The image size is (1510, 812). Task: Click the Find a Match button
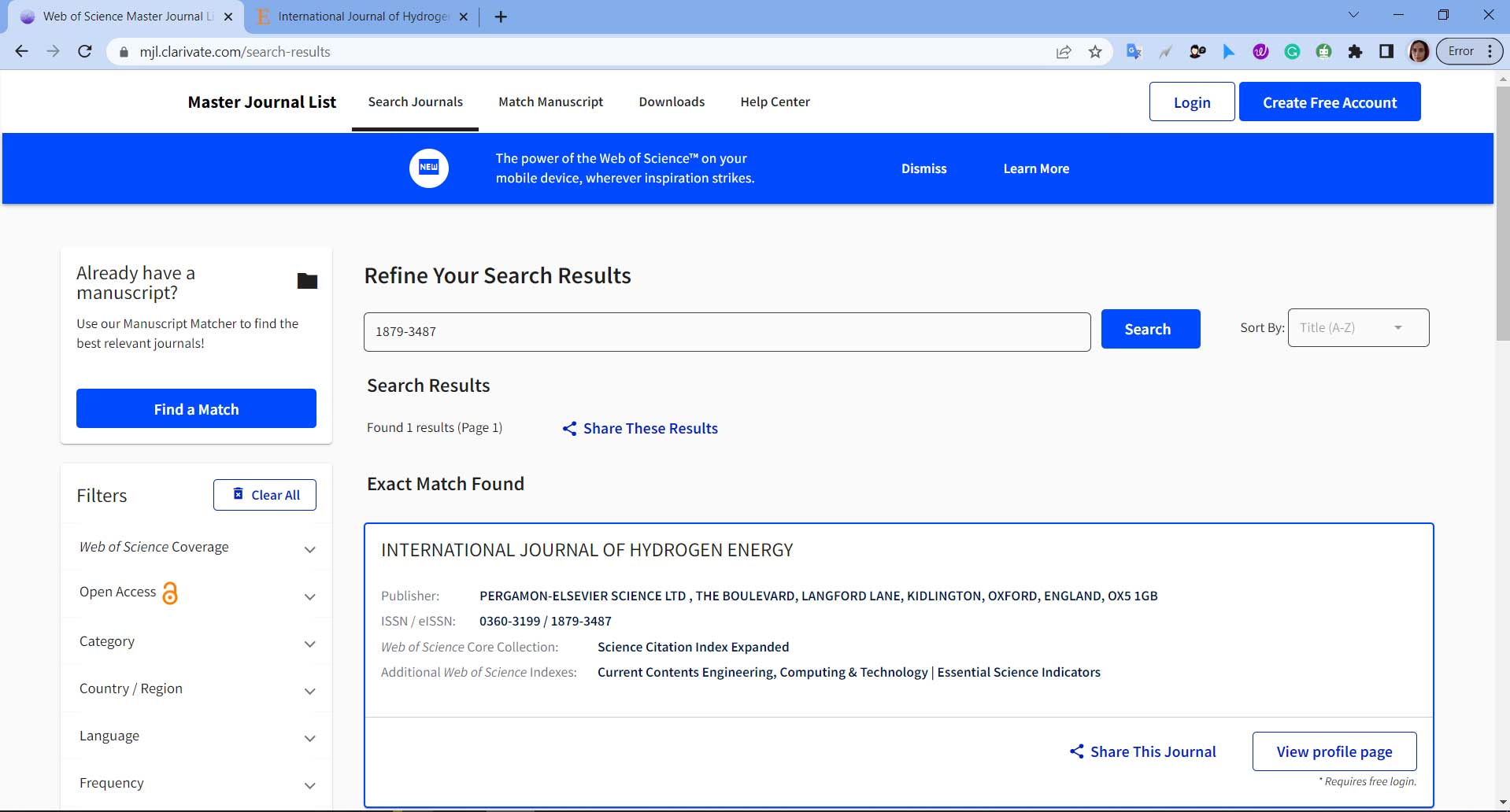196,408
